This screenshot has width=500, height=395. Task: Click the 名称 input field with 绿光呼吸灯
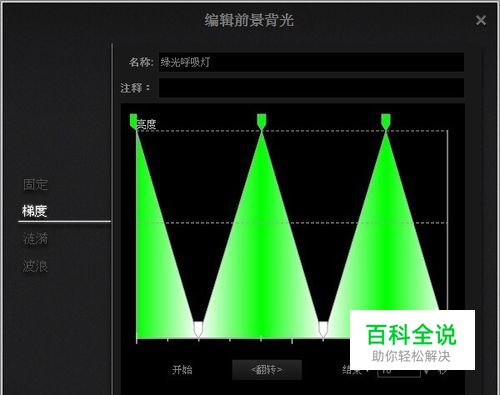(311, 62)
